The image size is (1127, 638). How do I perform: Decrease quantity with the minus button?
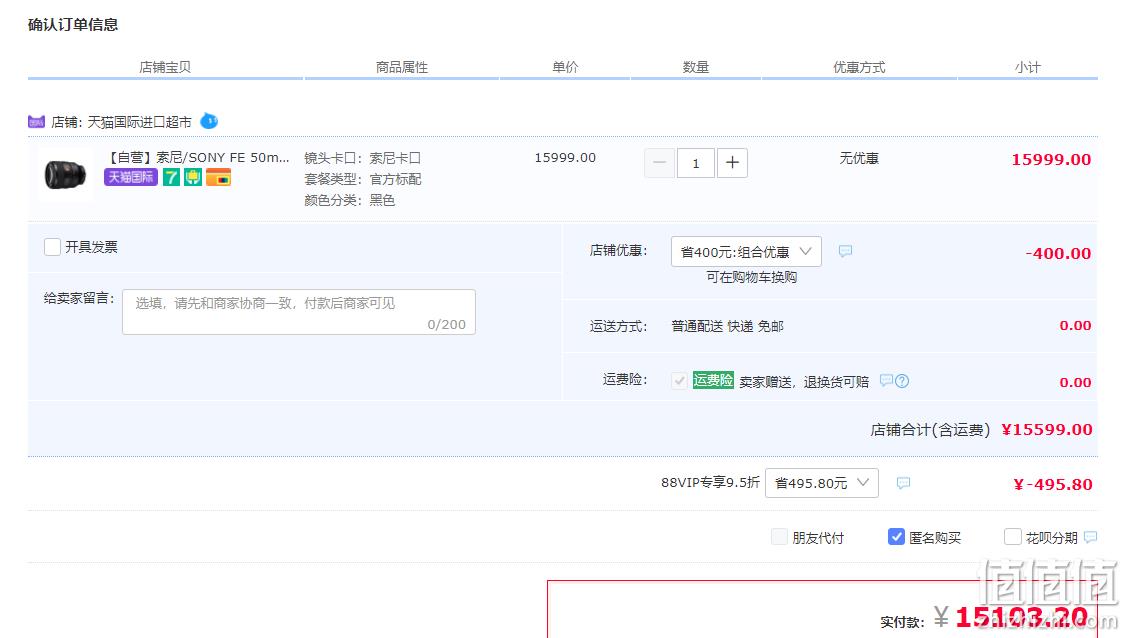(659, 163)
